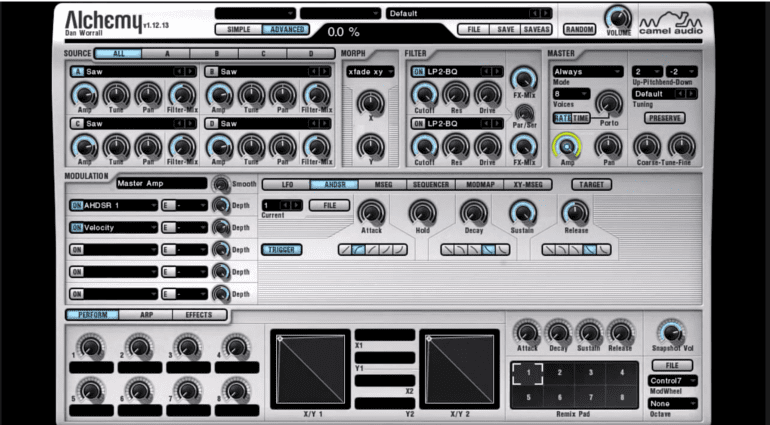Click the Default preset name field
Viewport: 770px width, 425px height.
(469, 13)
